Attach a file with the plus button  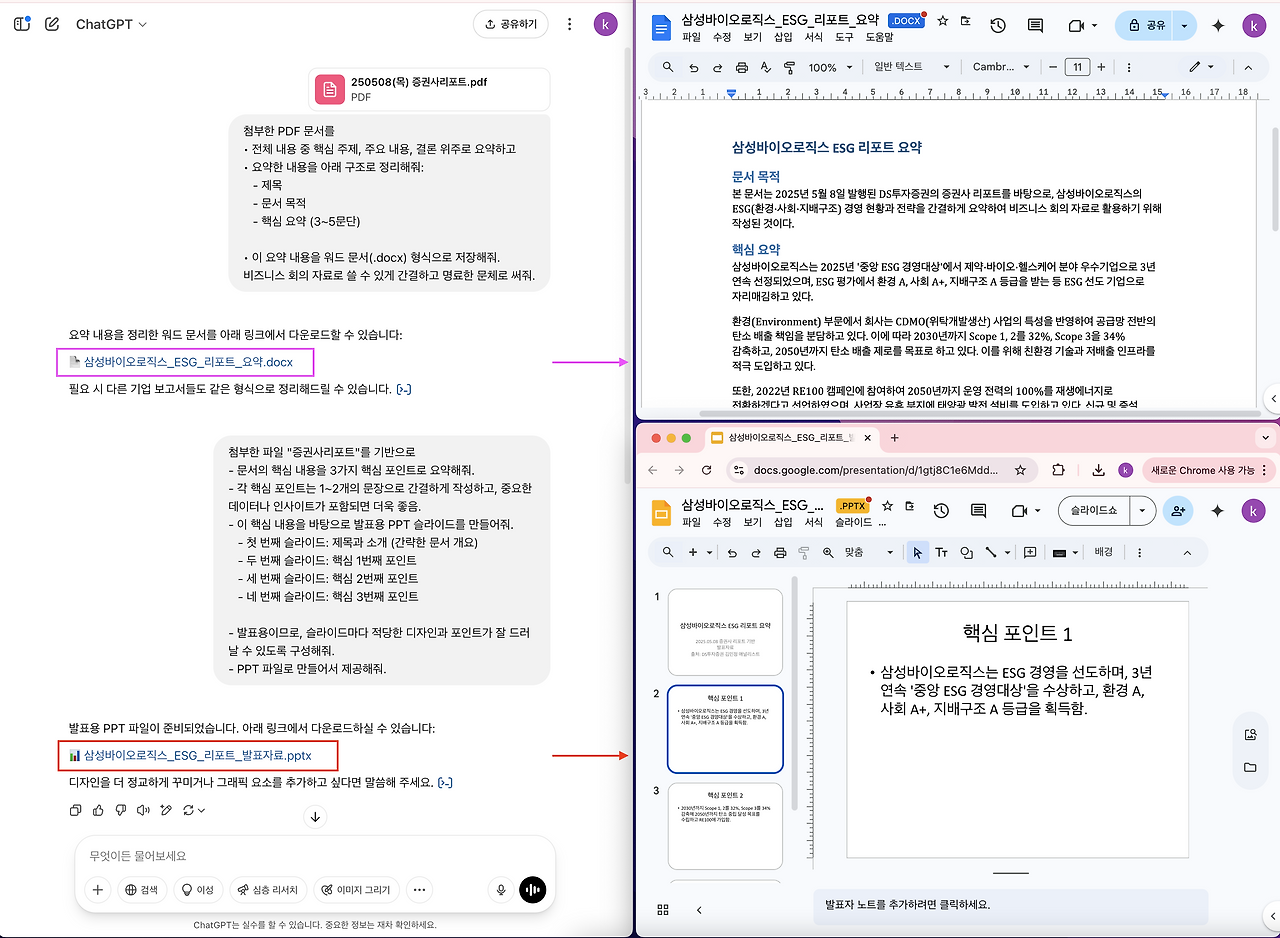coord(98,890)
